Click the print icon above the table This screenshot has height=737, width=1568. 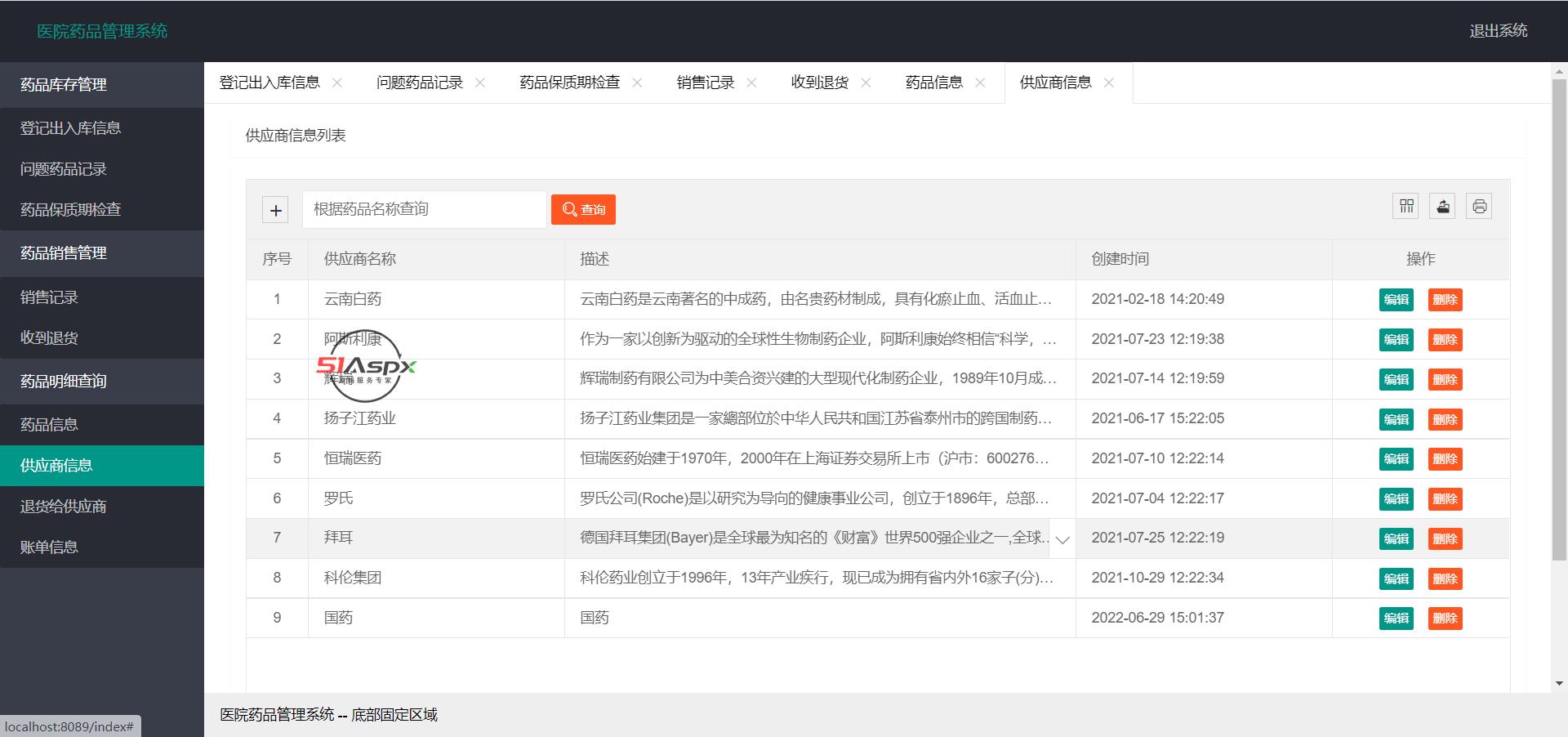(x=1478, y=206)
